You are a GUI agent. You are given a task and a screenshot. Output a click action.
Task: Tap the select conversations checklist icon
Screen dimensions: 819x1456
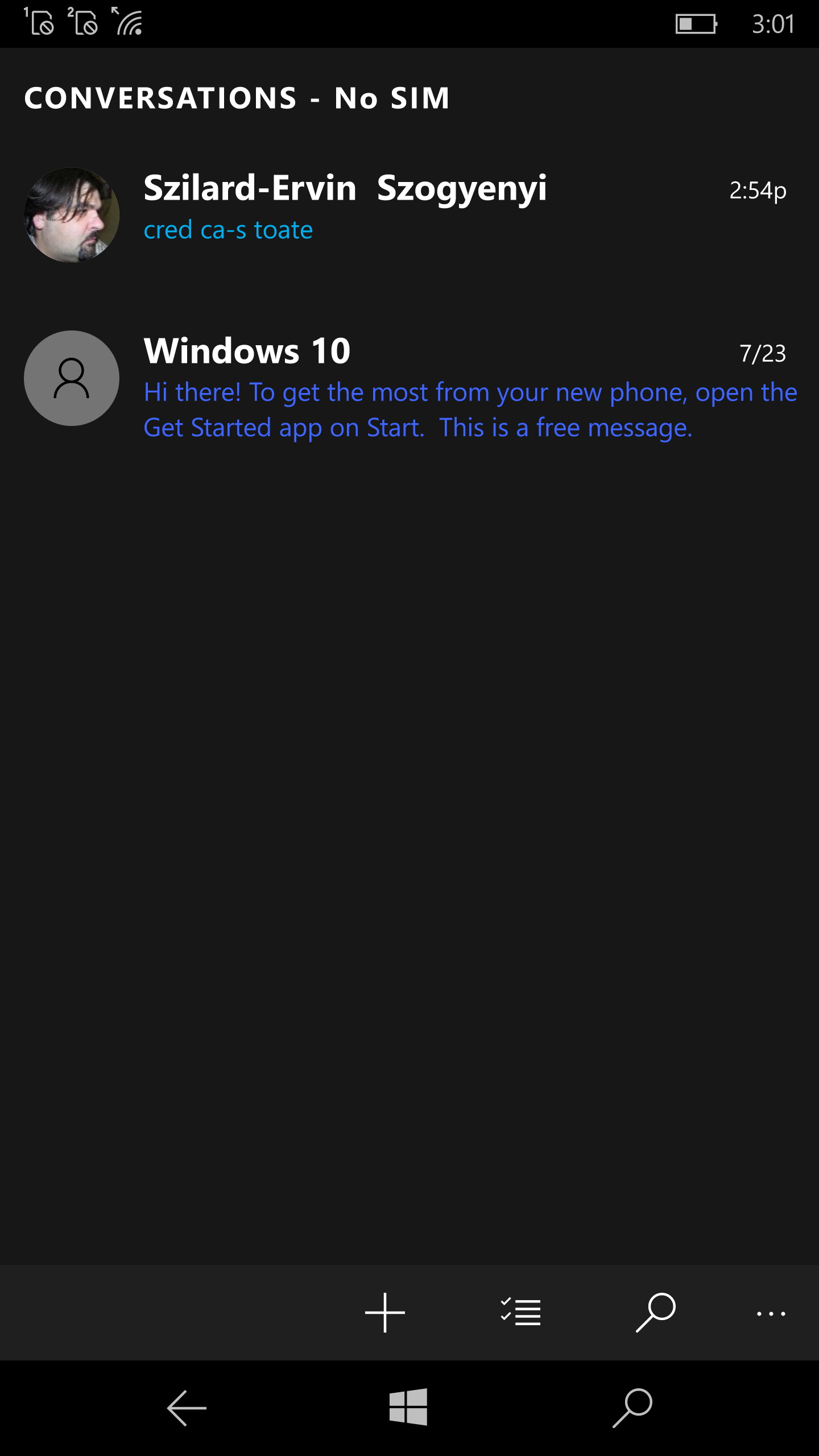(x=520, y=1313)
